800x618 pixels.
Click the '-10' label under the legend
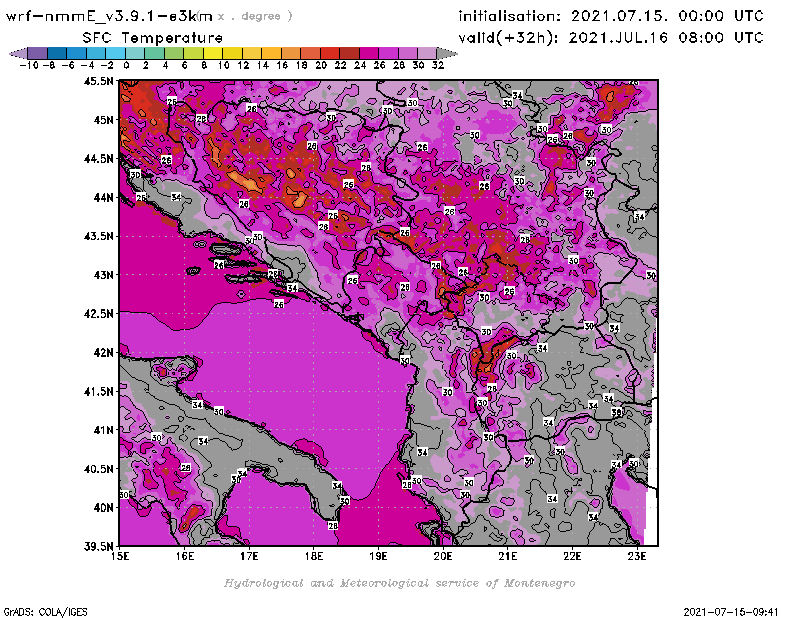pos(29,65)
